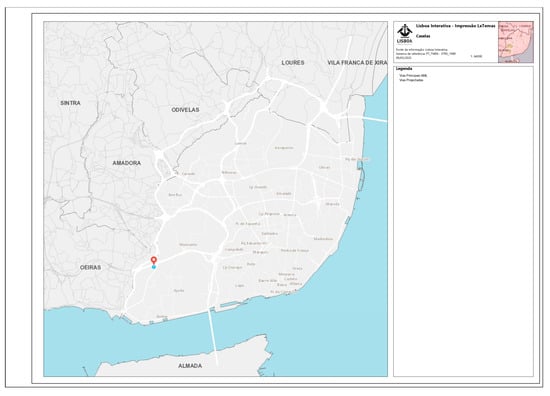Click the blue dot below the pin
The image size is (550, 396).
coord(154,267)
